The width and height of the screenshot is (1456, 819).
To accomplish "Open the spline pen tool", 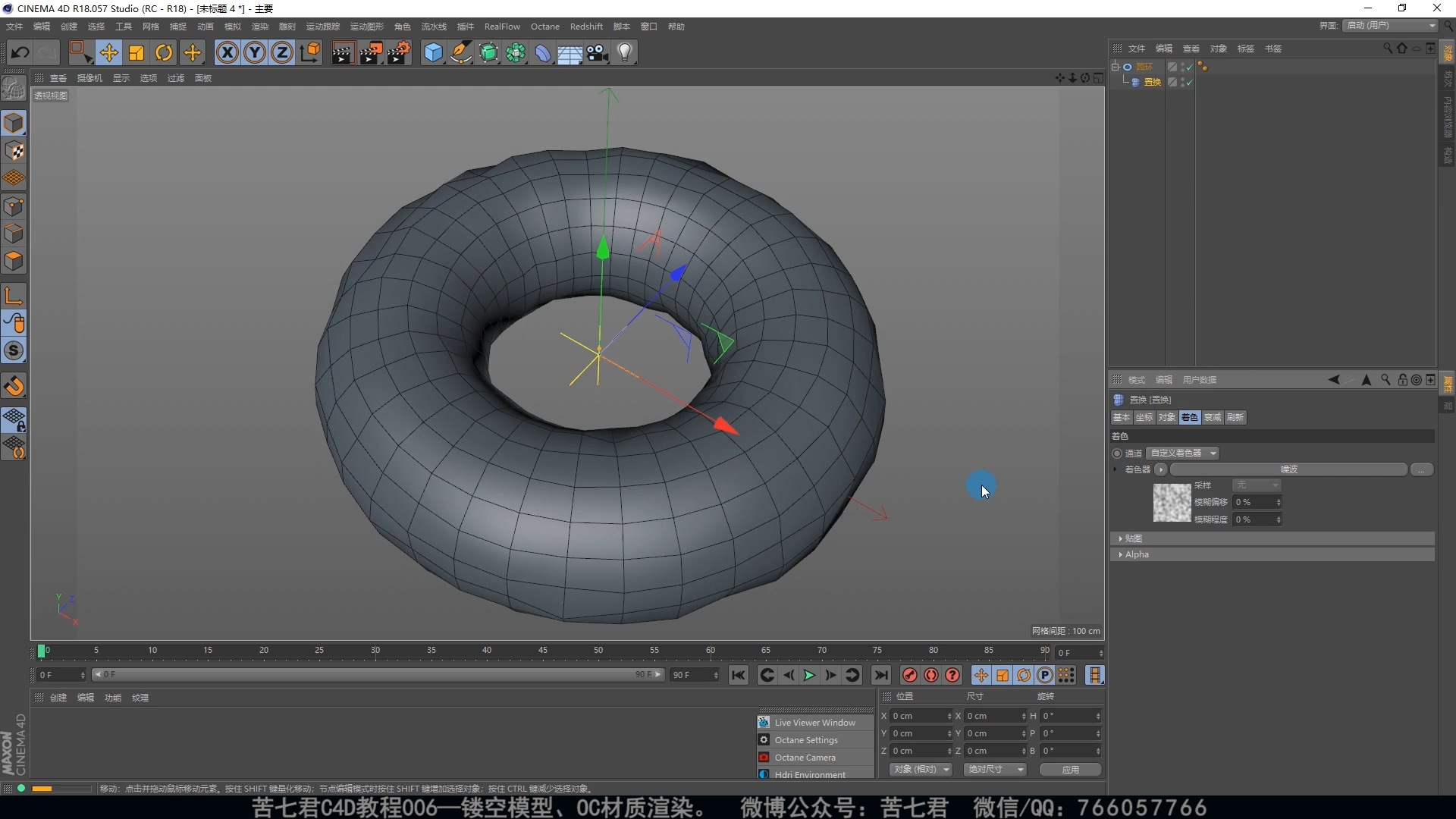I will click(x=461, y=52).
